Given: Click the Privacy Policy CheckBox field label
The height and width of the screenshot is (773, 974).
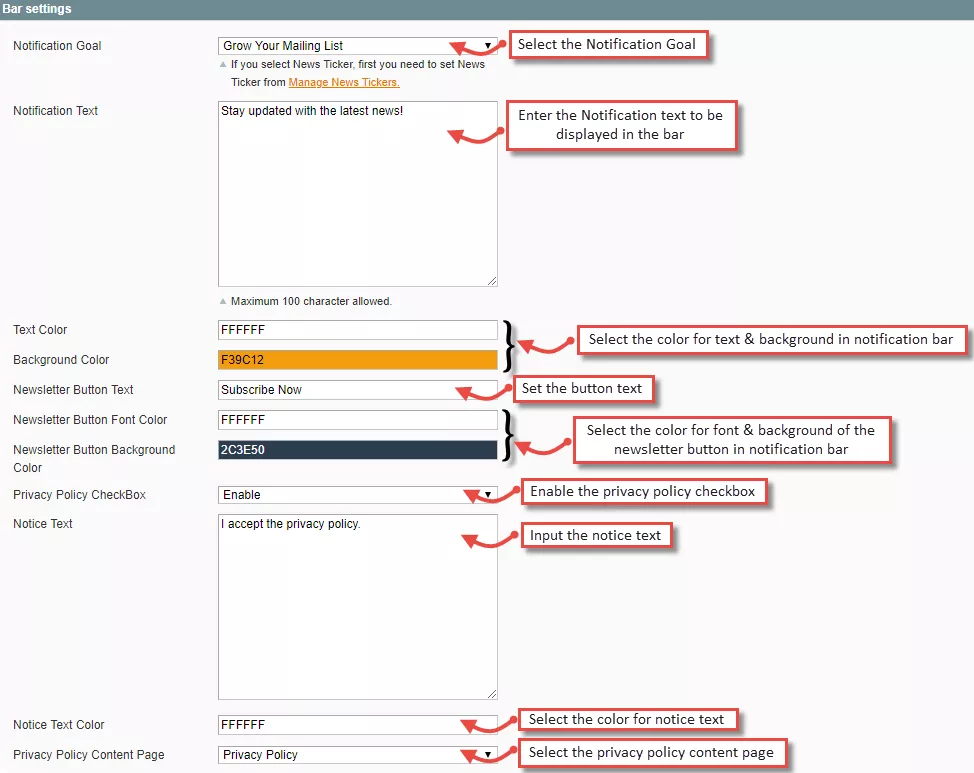Looking at the screenshot, I should (x=79, y=495).
